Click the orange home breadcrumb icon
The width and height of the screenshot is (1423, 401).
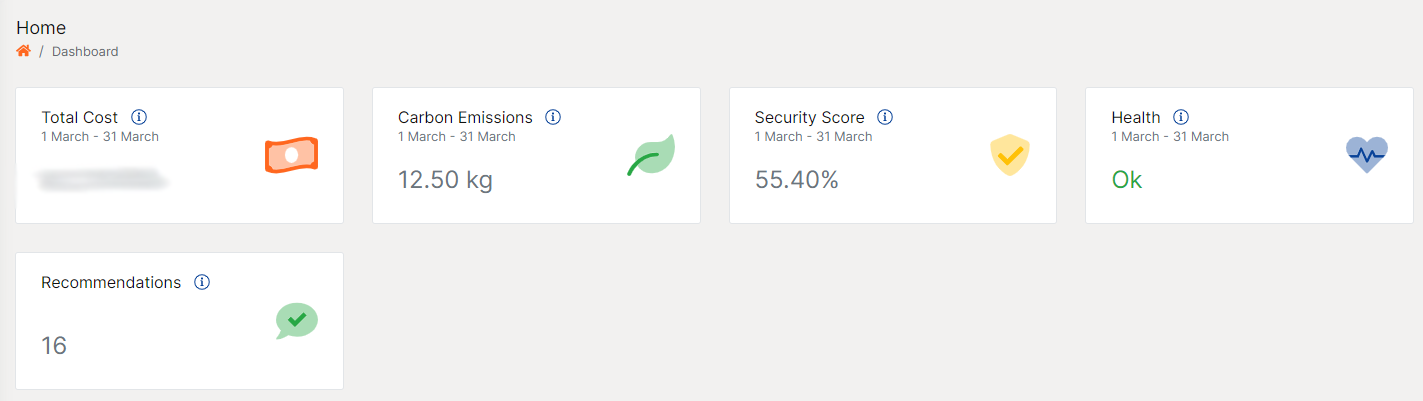[x=24, y=51]
